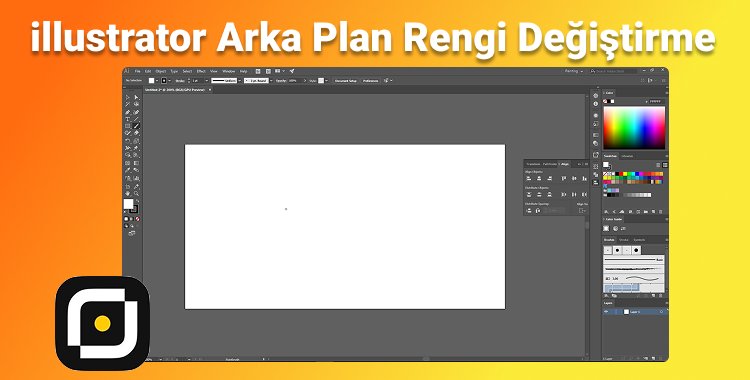Close the Untitled document tab
The height and width of the screenshot is (380, 750).
[210, 89]
